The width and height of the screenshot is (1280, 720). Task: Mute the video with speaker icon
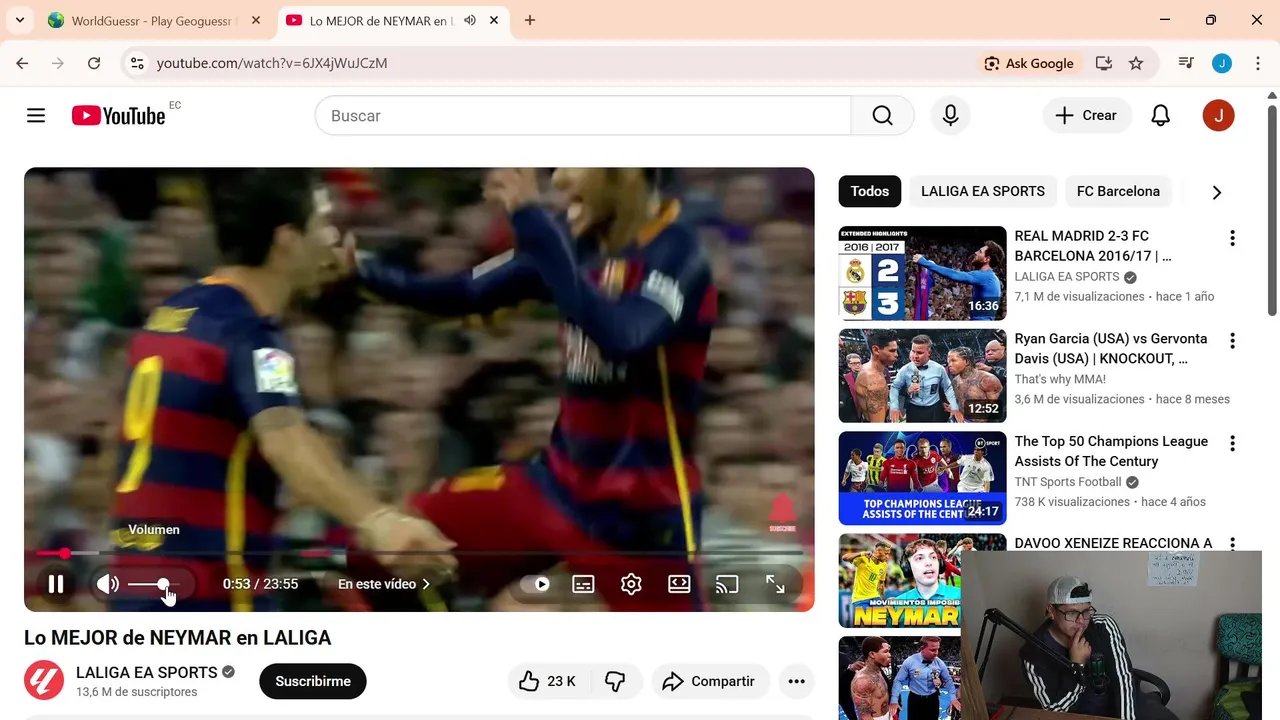click(x=107, y=584)
